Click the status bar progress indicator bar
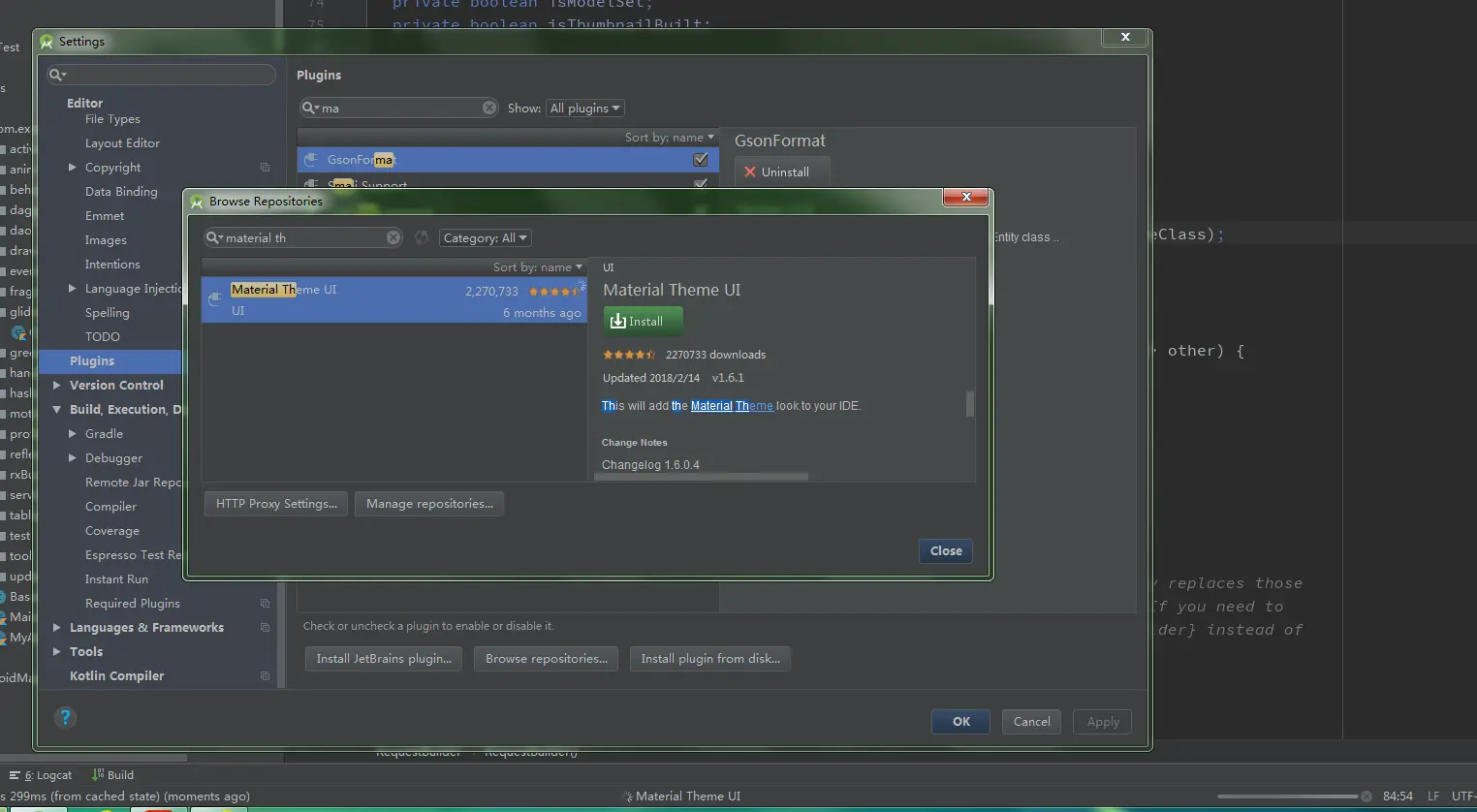 (x=1288, y=796)
